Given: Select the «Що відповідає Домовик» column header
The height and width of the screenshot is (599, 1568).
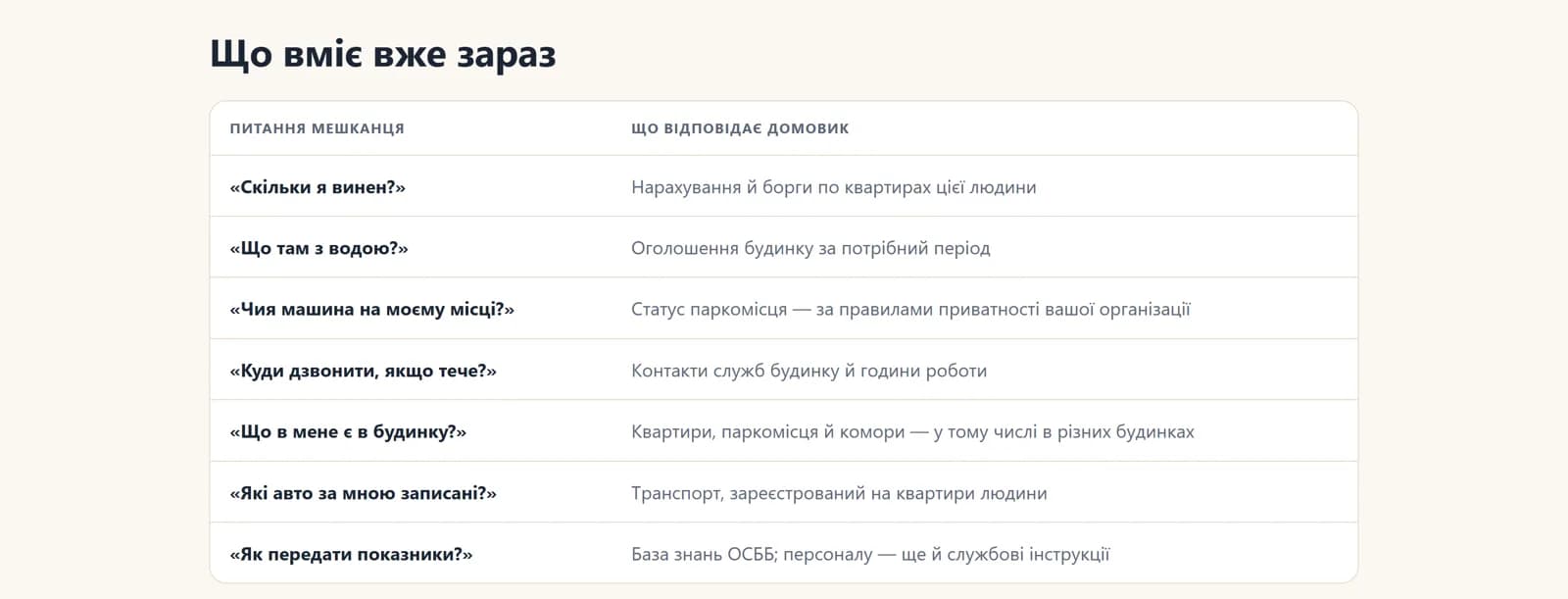Looking at the screenshot, I should click(x=740, y=128).
